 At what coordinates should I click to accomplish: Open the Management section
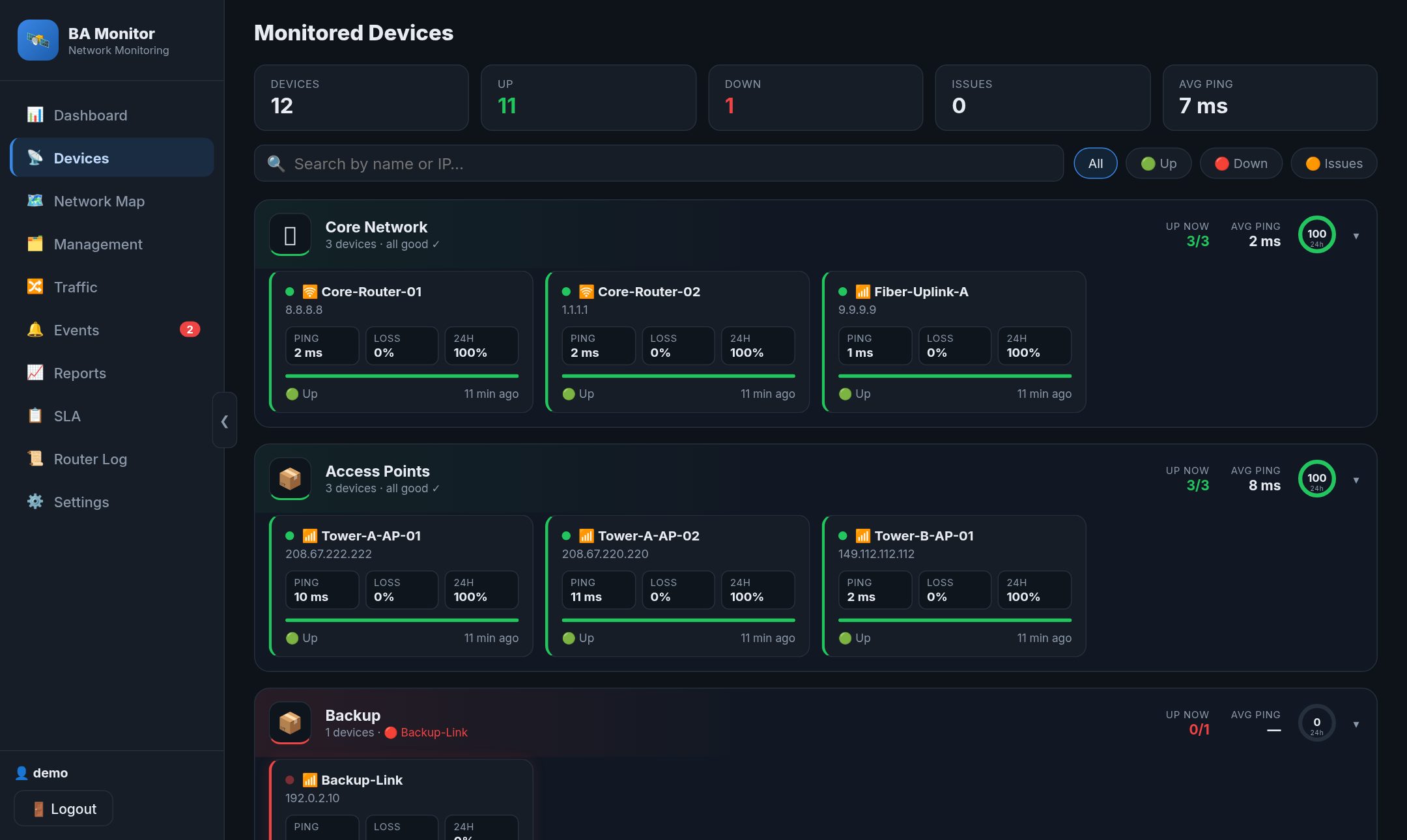coord(112,244)
